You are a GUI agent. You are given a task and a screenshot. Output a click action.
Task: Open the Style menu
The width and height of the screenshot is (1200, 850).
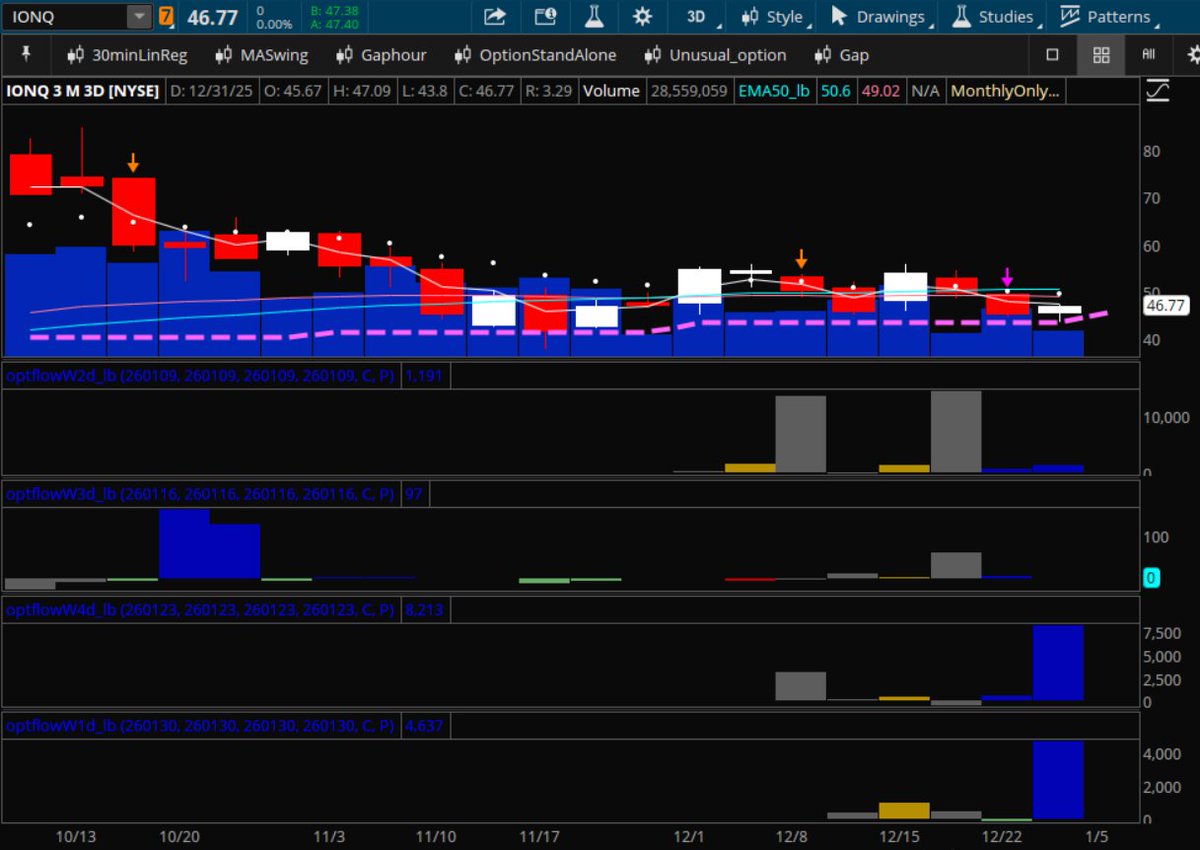(x=776, y=17)
